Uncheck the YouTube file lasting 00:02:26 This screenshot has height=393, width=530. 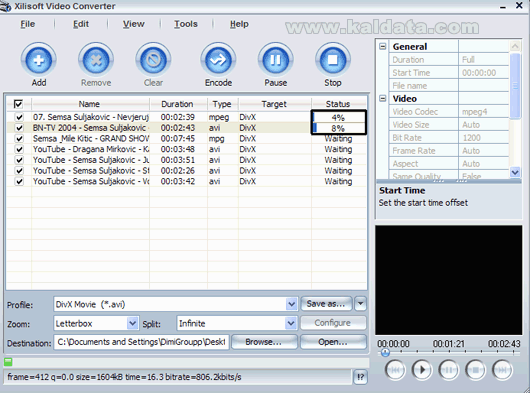click(x=19, y=171)
